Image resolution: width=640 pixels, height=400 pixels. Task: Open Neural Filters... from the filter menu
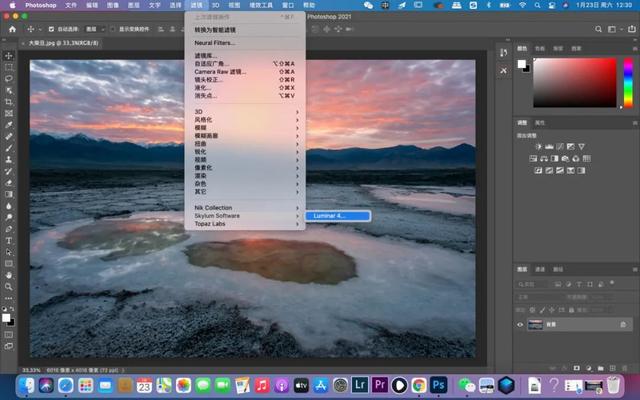pyautogui.click(x=215, y=43)
